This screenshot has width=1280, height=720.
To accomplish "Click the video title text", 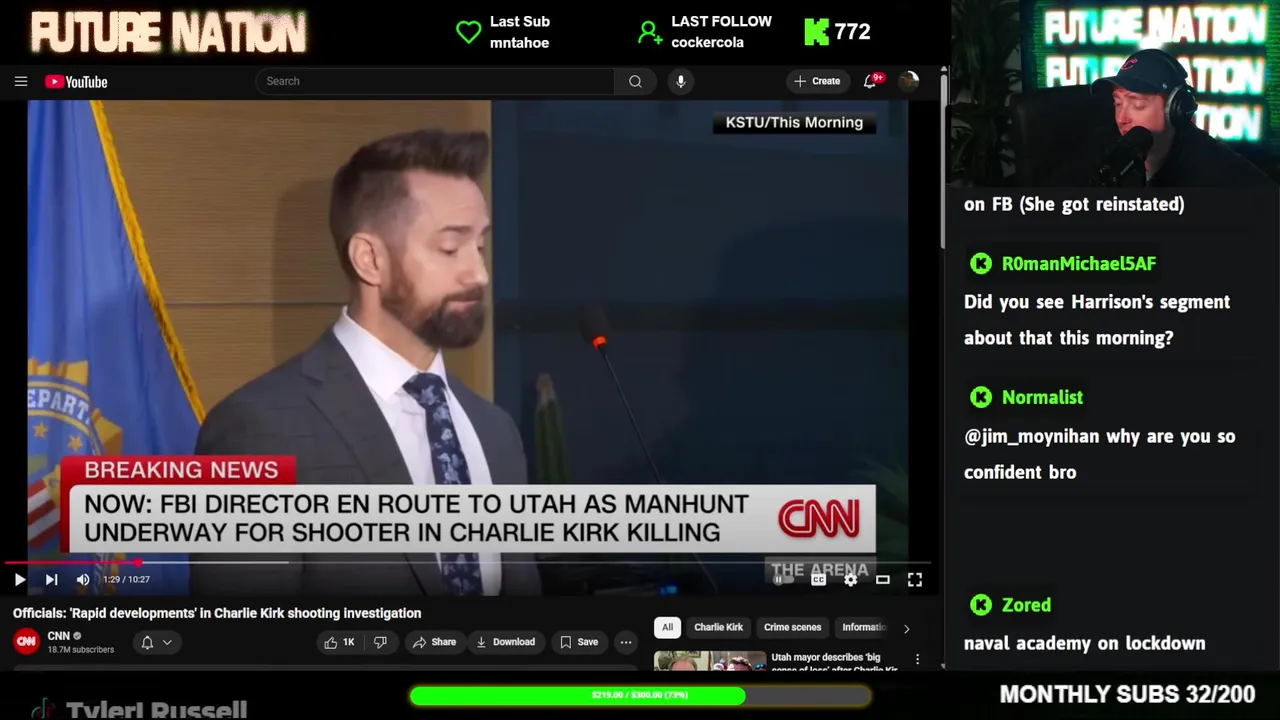I will (217, 613).
